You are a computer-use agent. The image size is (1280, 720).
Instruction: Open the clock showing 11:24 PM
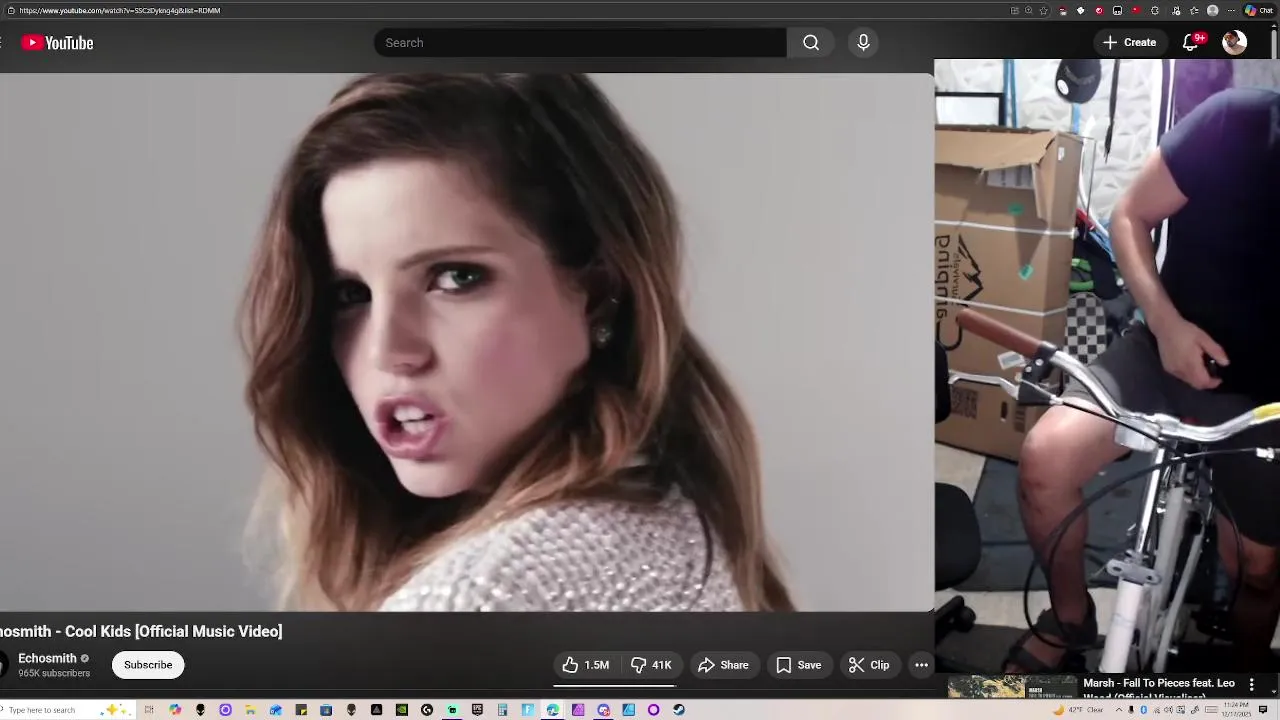pyautogui.click(x=1236, y=710)
